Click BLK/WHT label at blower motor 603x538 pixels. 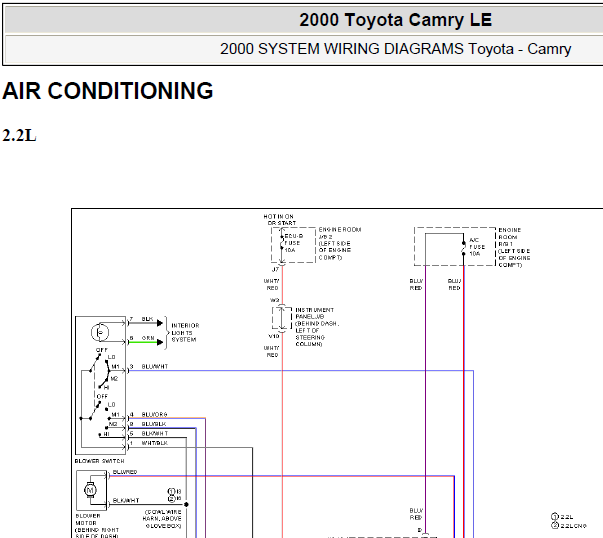click(126, 501)
